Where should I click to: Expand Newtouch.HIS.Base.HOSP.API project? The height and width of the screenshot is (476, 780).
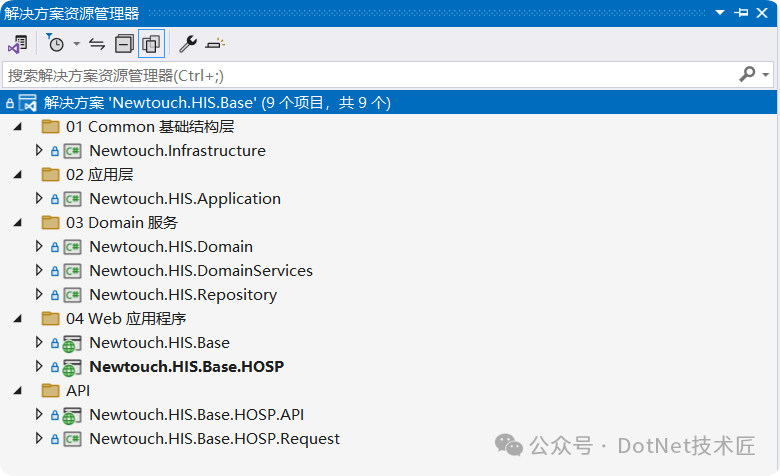[x=39, y=414]
